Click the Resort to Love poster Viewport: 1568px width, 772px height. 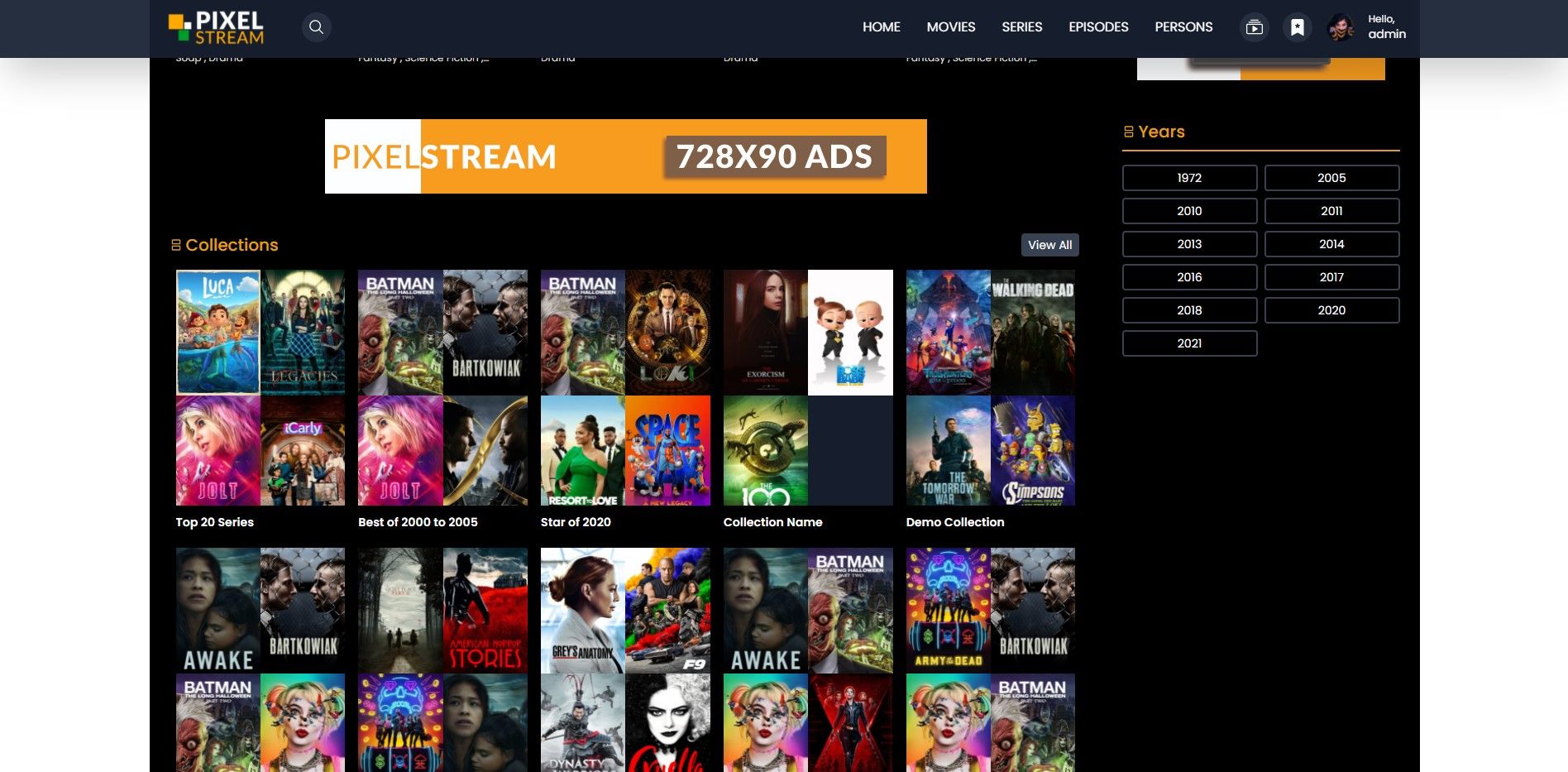(x=583, y=450)
